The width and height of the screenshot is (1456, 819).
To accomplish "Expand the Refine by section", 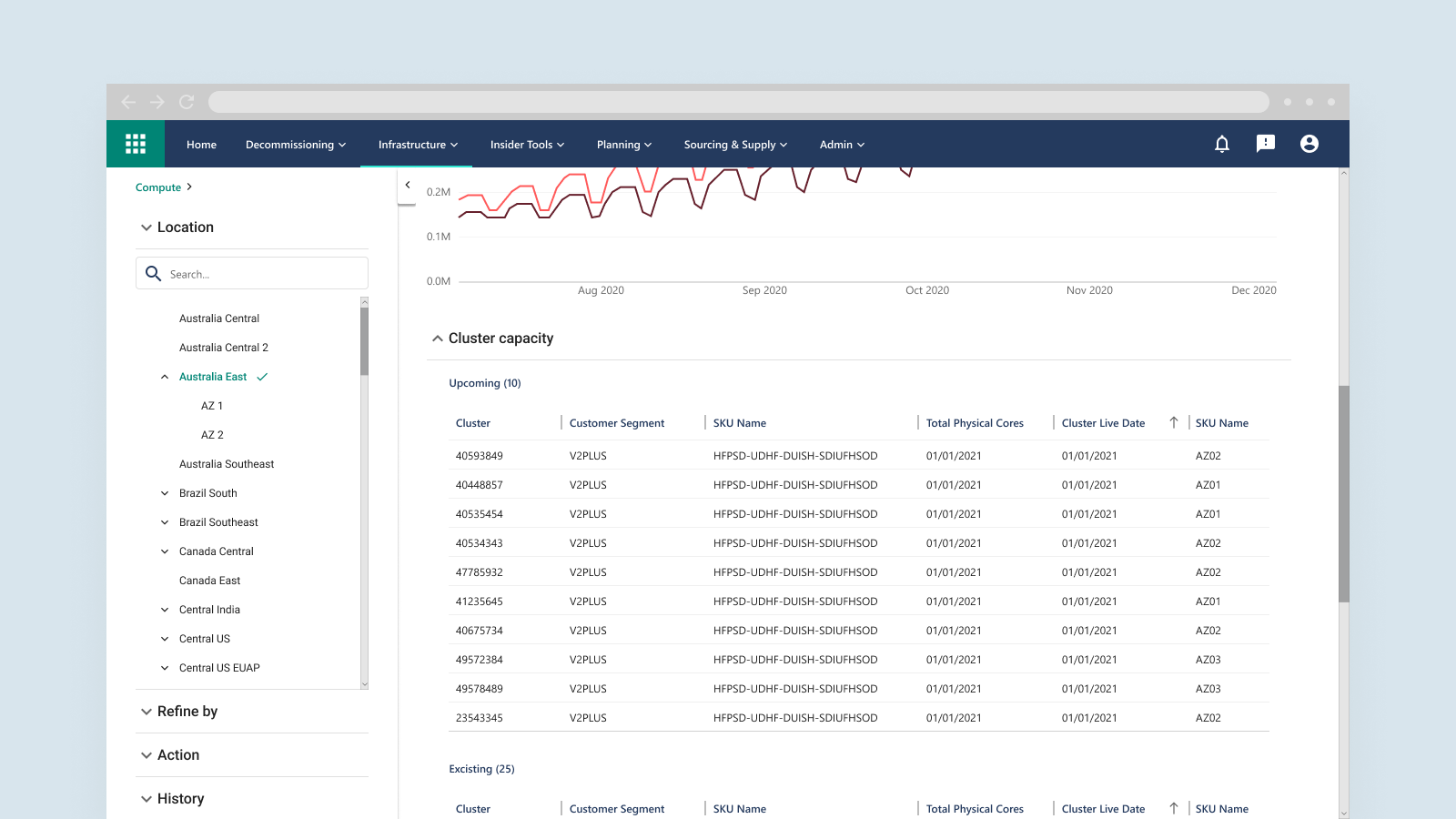I will pyautogui.click(x=147, y=712).
